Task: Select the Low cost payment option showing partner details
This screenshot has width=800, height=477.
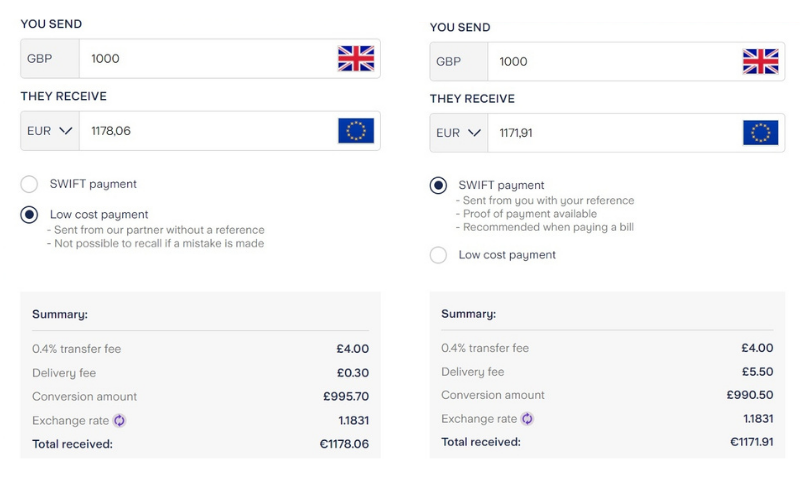Action: 29,214
